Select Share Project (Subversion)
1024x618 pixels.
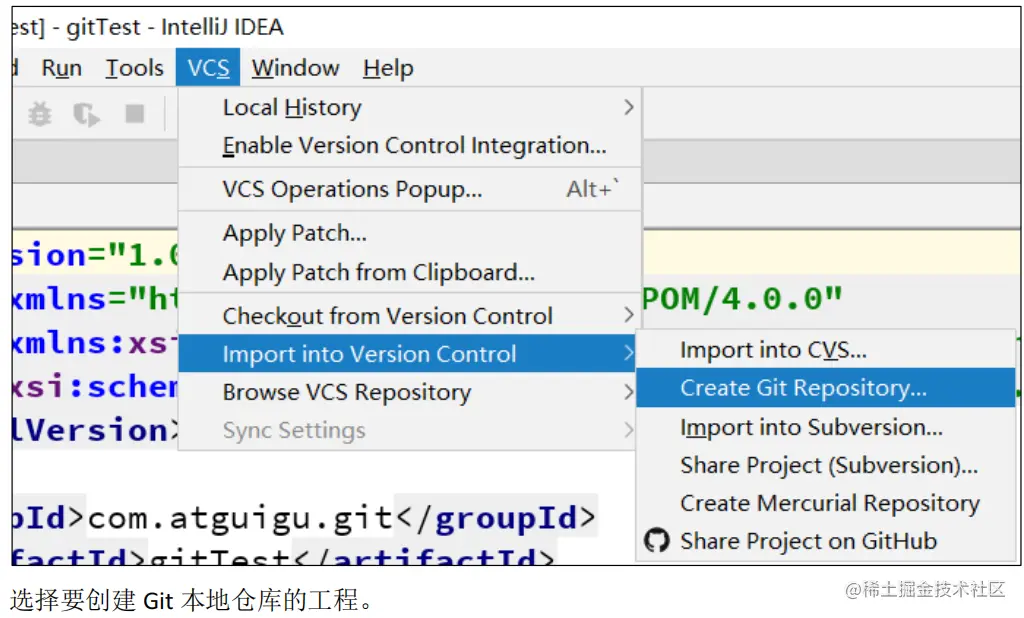pyautogui.click(x=825, y=465)
